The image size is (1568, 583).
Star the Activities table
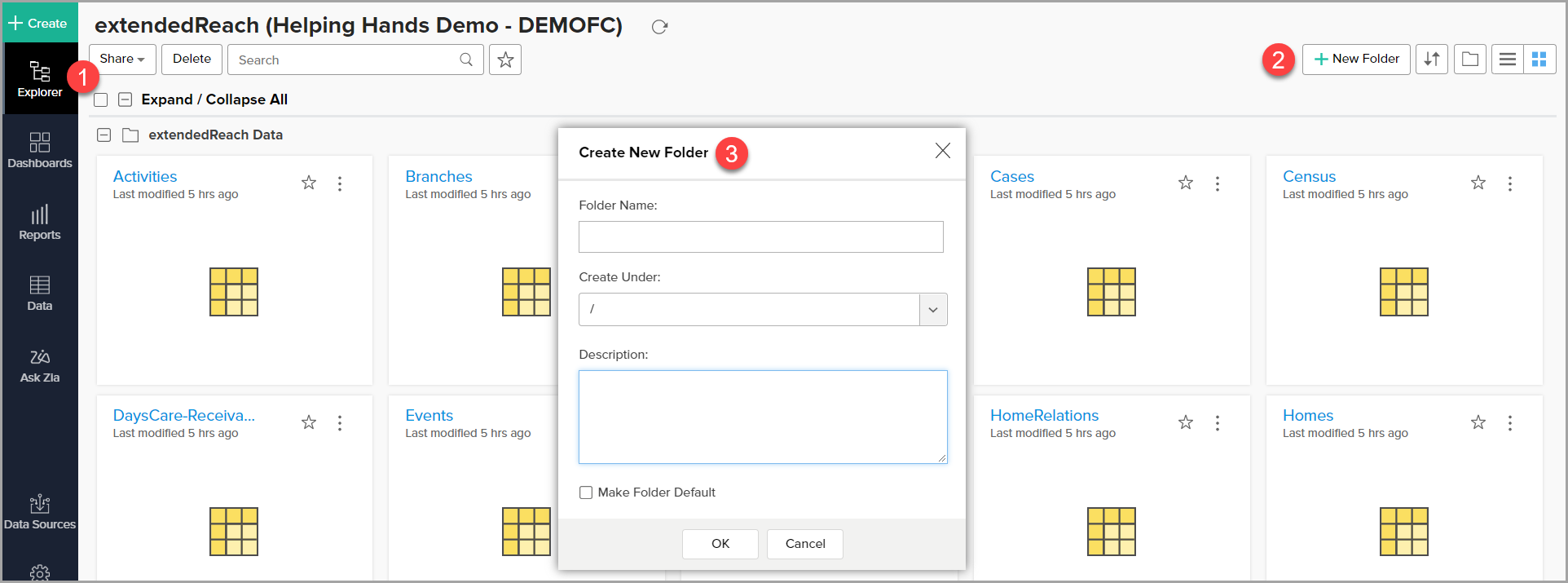309,183
